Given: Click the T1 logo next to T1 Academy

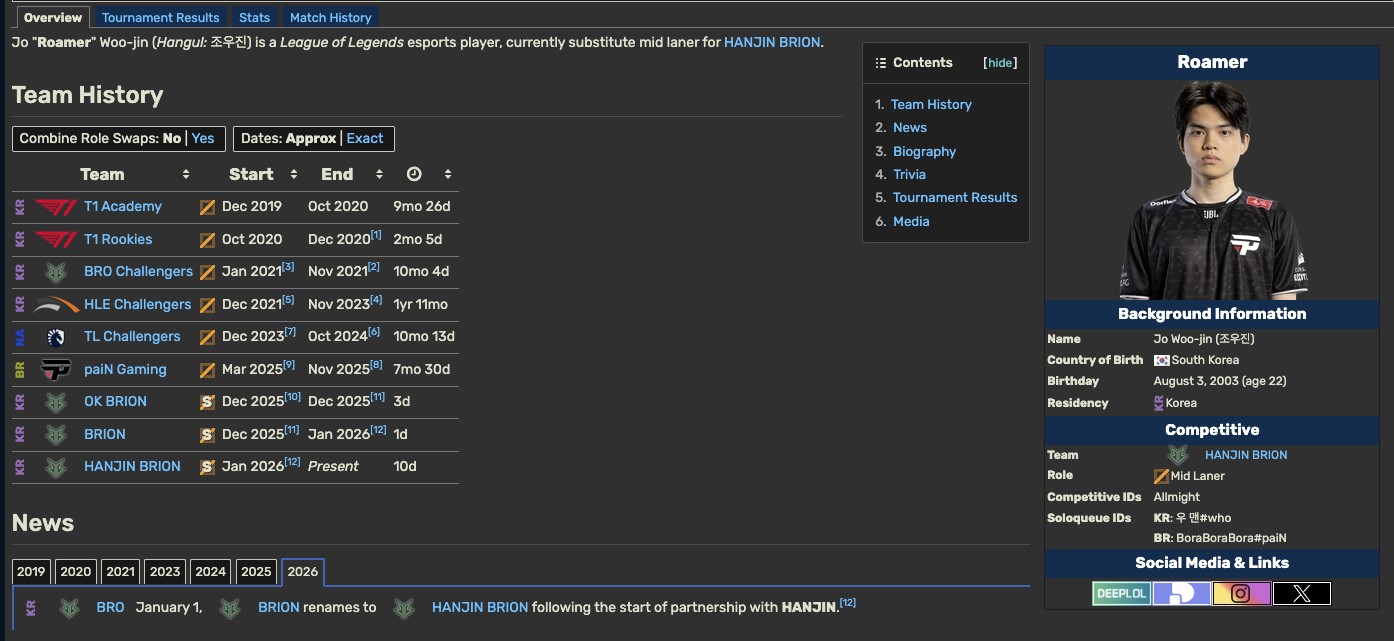Looking at the screenshot, I should (56, 207).
